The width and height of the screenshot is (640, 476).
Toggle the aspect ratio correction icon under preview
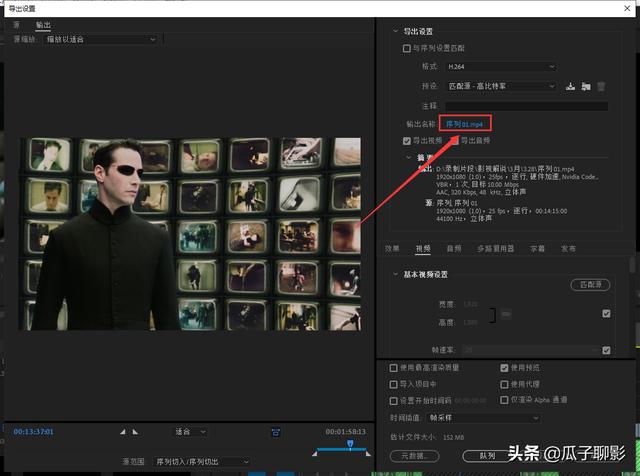click(x=275, y=432)
